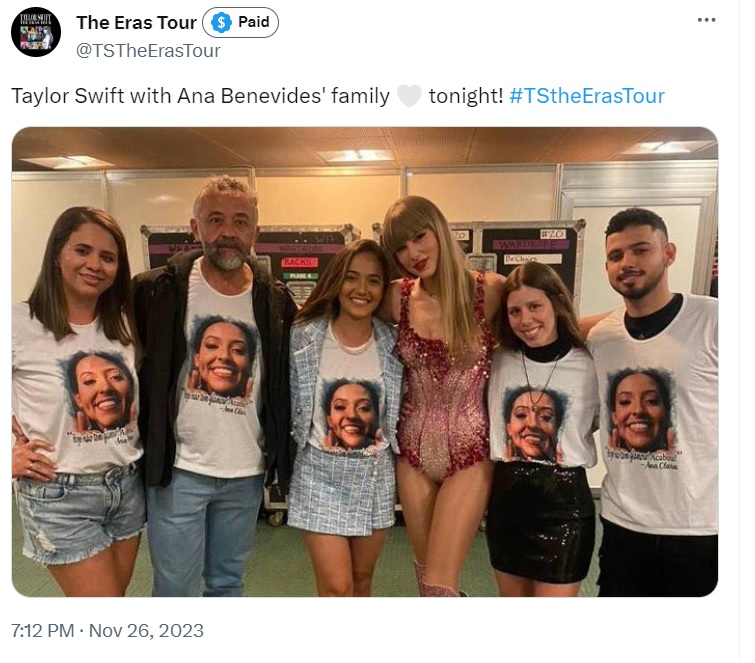Open The Eras Tour profile avatar

coord(36,32)
